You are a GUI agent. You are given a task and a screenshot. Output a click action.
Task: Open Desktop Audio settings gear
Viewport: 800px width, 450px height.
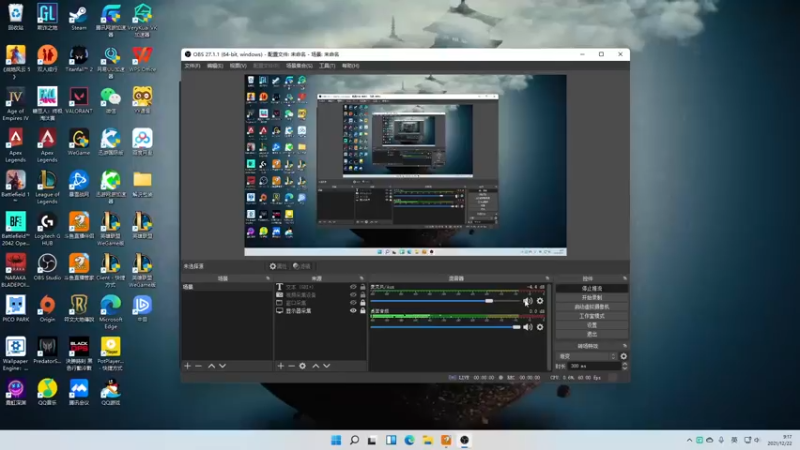click(540, 327)
